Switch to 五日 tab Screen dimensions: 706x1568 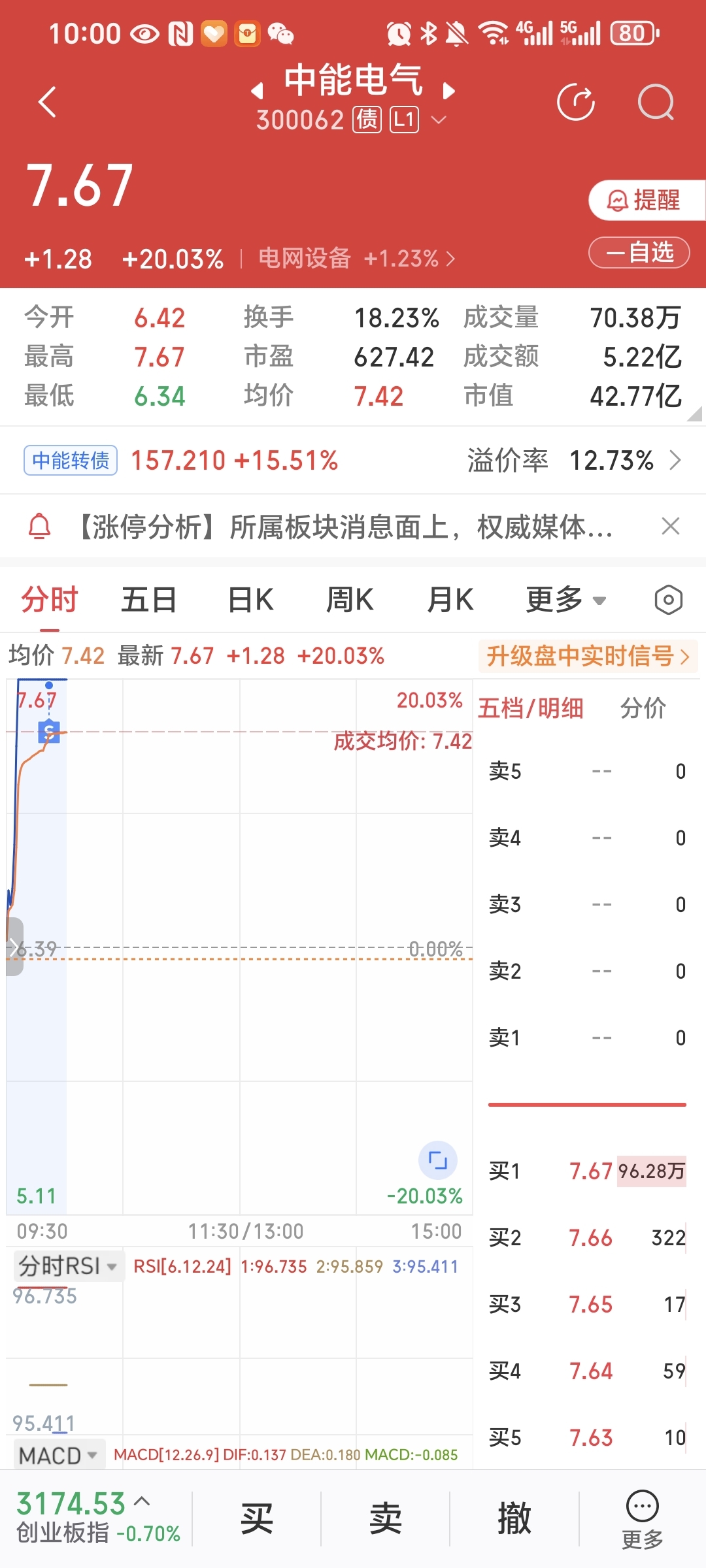pyautogui.click(x=149, y=600)
